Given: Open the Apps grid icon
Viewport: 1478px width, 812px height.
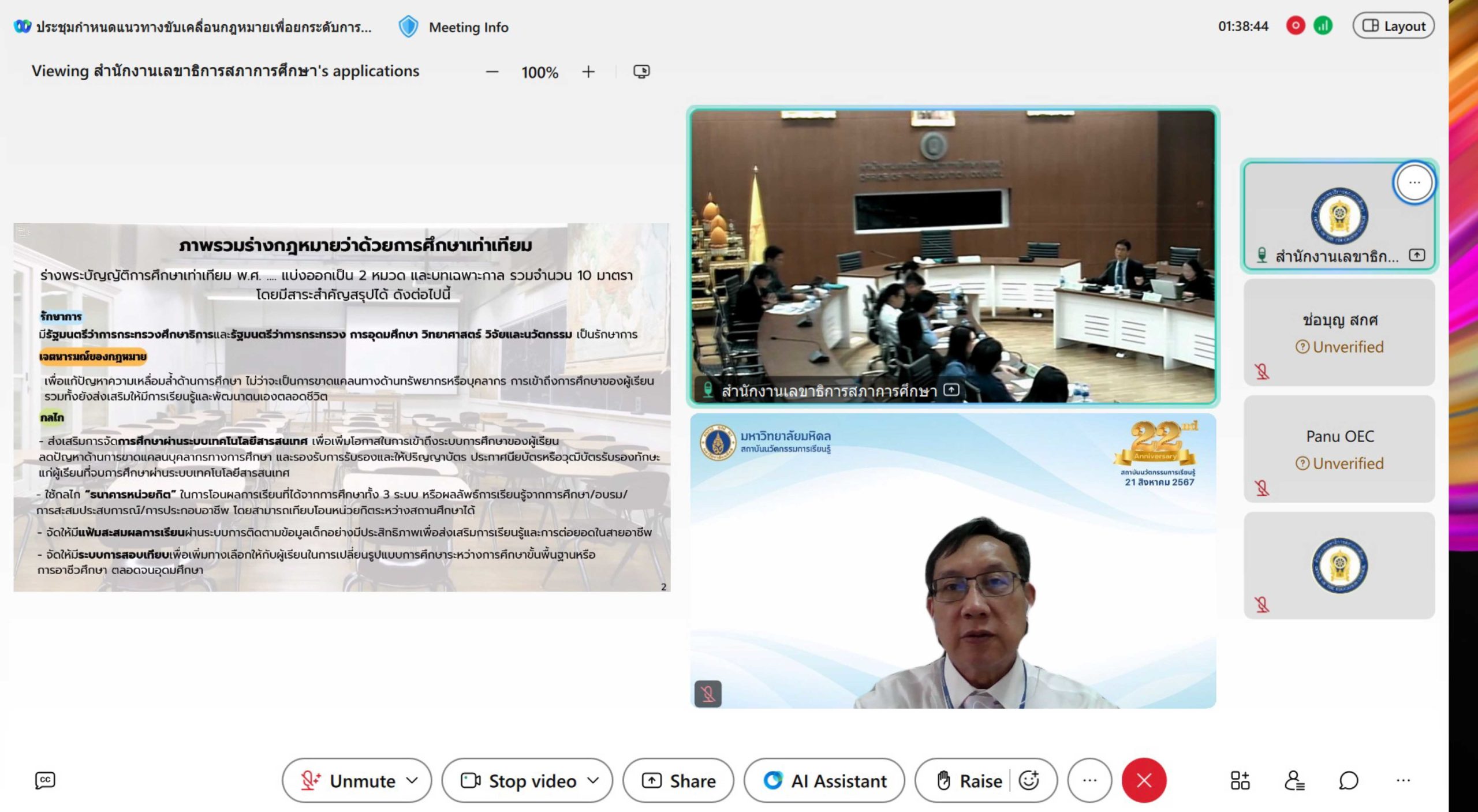Looking at the screenshot, I should [x=1240, y=780].
